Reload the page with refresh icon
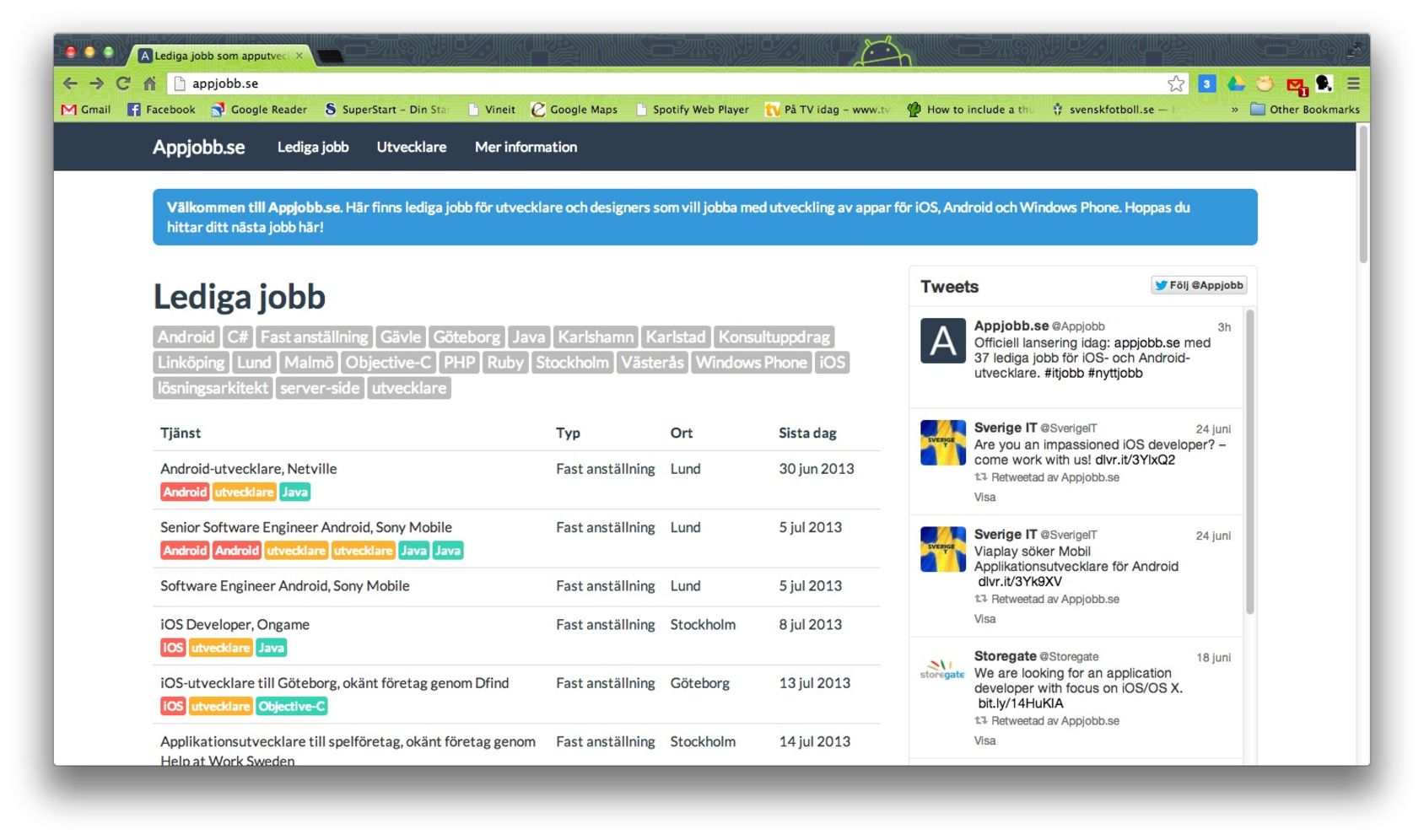 point(123,83)
